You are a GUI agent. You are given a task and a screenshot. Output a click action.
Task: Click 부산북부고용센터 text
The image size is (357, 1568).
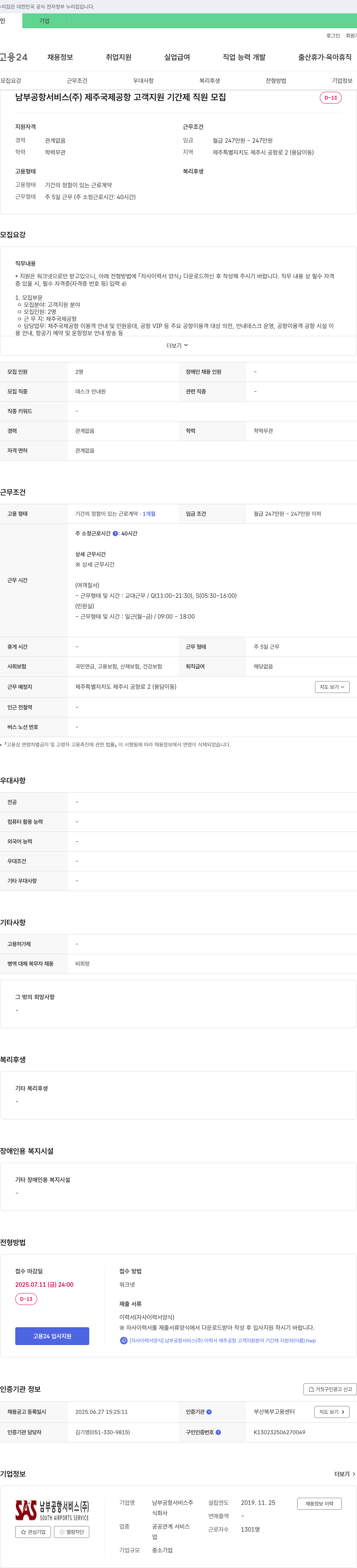coord(274,1412)
